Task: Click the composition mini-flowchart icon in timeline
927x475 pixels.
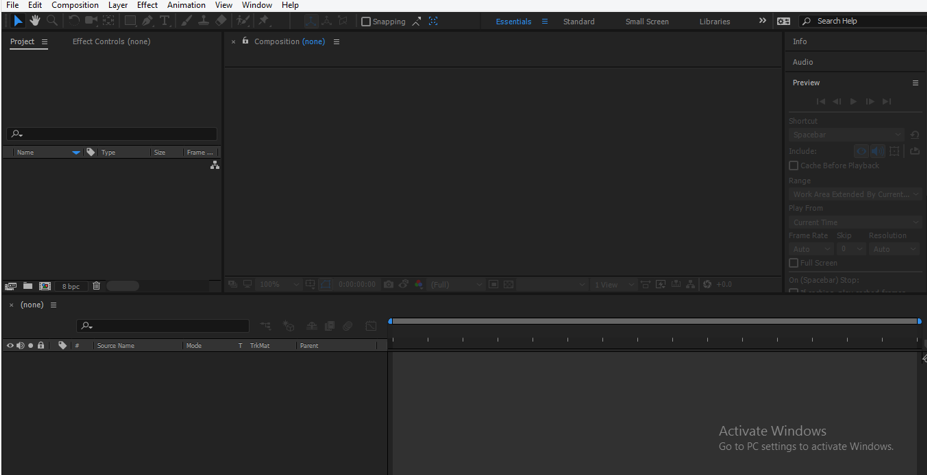Action: click(x=266, y=326)
